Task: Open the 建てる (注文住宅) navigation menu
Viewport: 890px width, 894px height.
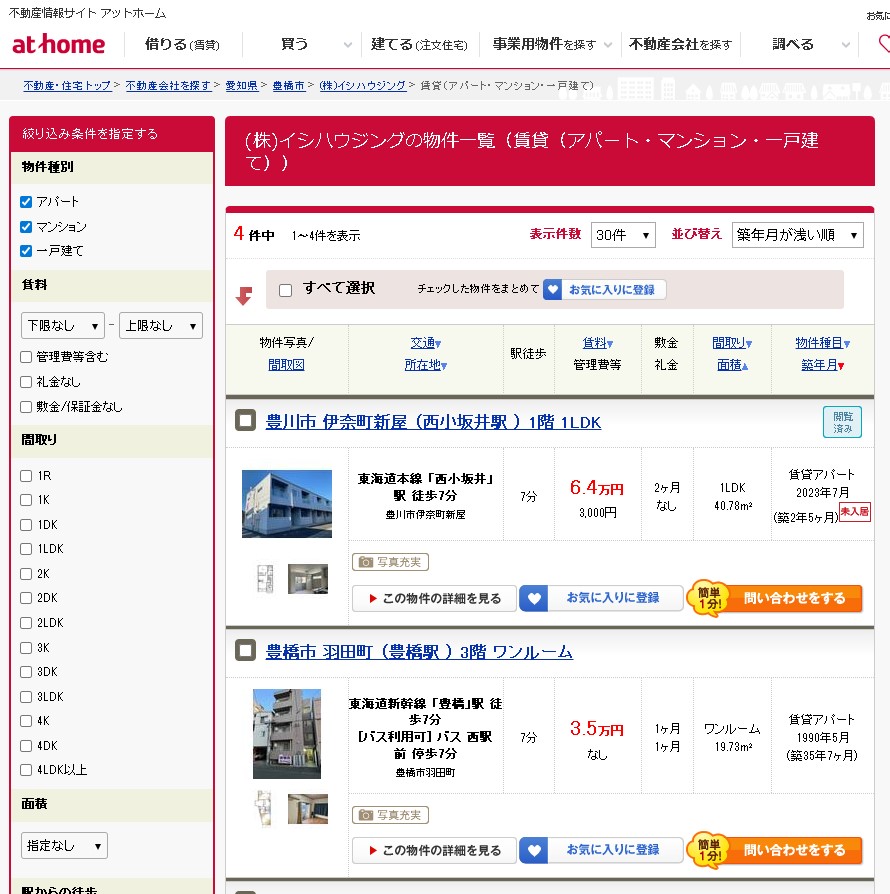Action: point(418,45)
